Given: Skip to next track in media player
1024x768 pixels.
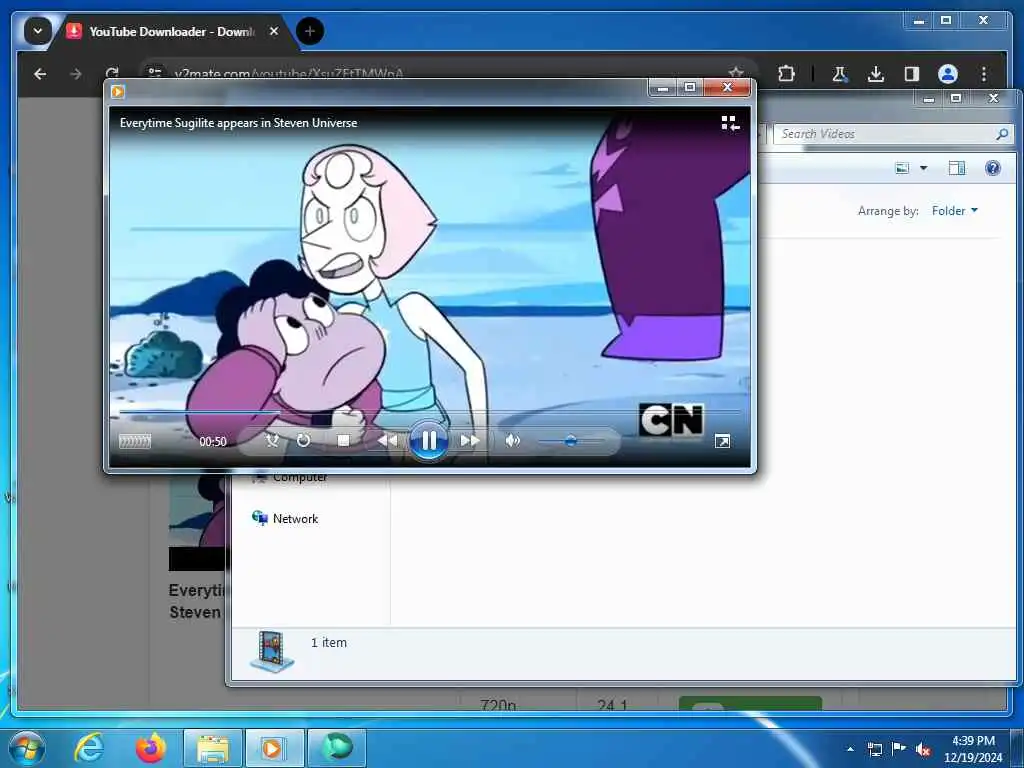Looking at the screenshot, I should point(470,441).
